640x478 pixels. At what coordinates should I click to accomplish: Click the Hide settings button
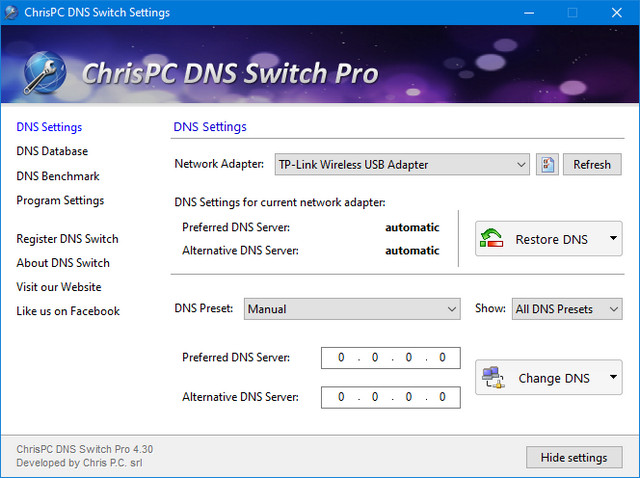[x=574, y=457]
